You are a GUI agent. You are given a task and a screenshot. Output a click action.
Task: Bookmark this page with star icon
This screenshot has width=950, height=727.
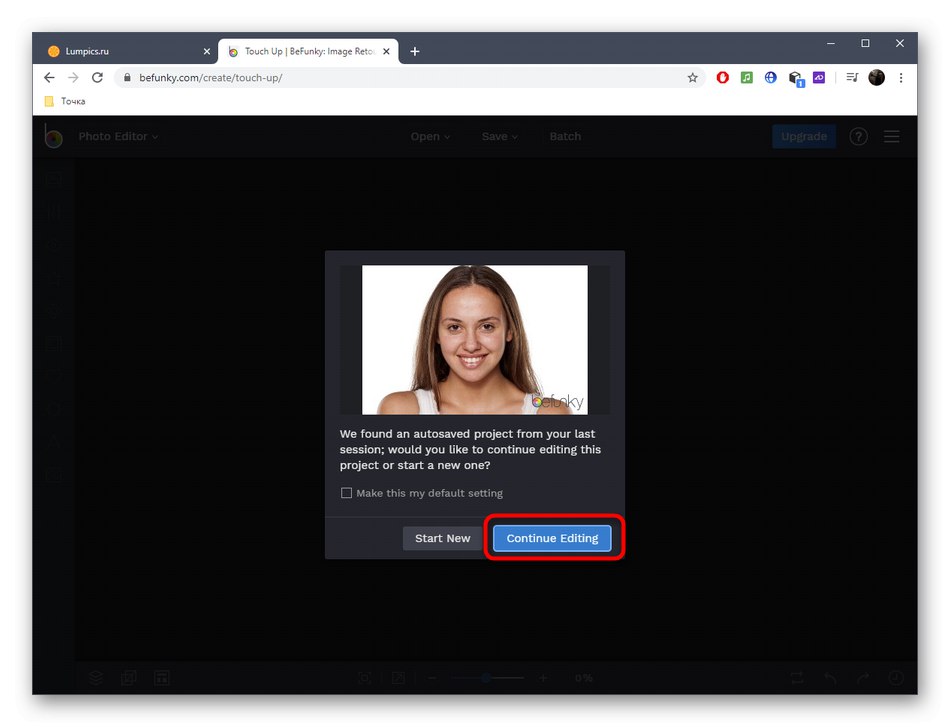(x=693, y=78)
